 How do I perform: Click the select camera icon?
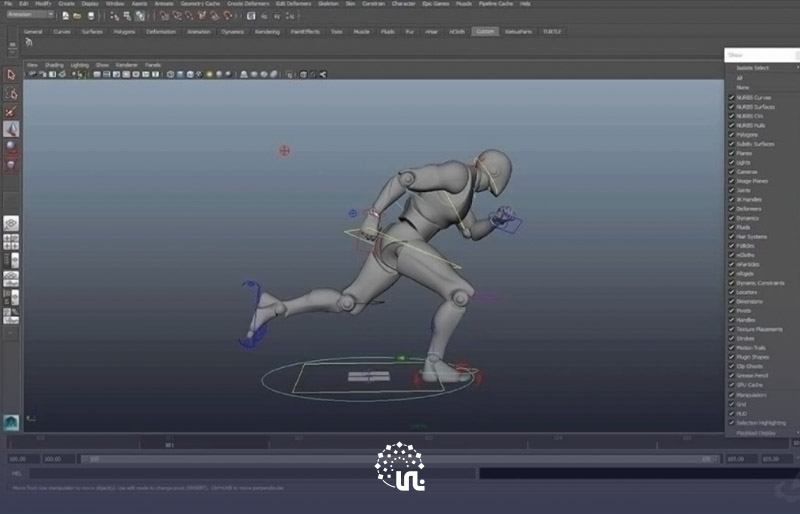(33, 75)
